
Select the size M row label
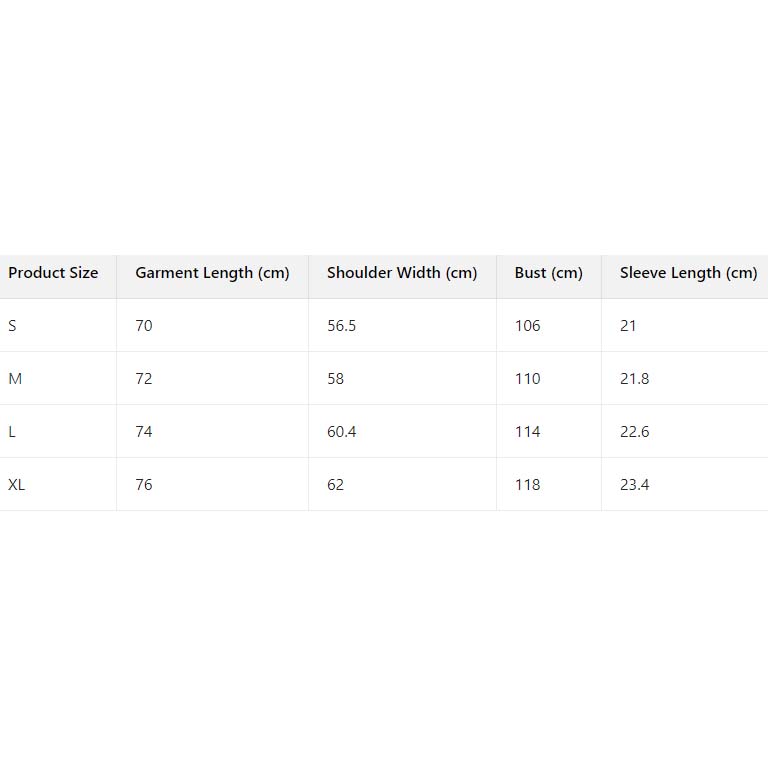click(15, 379)
